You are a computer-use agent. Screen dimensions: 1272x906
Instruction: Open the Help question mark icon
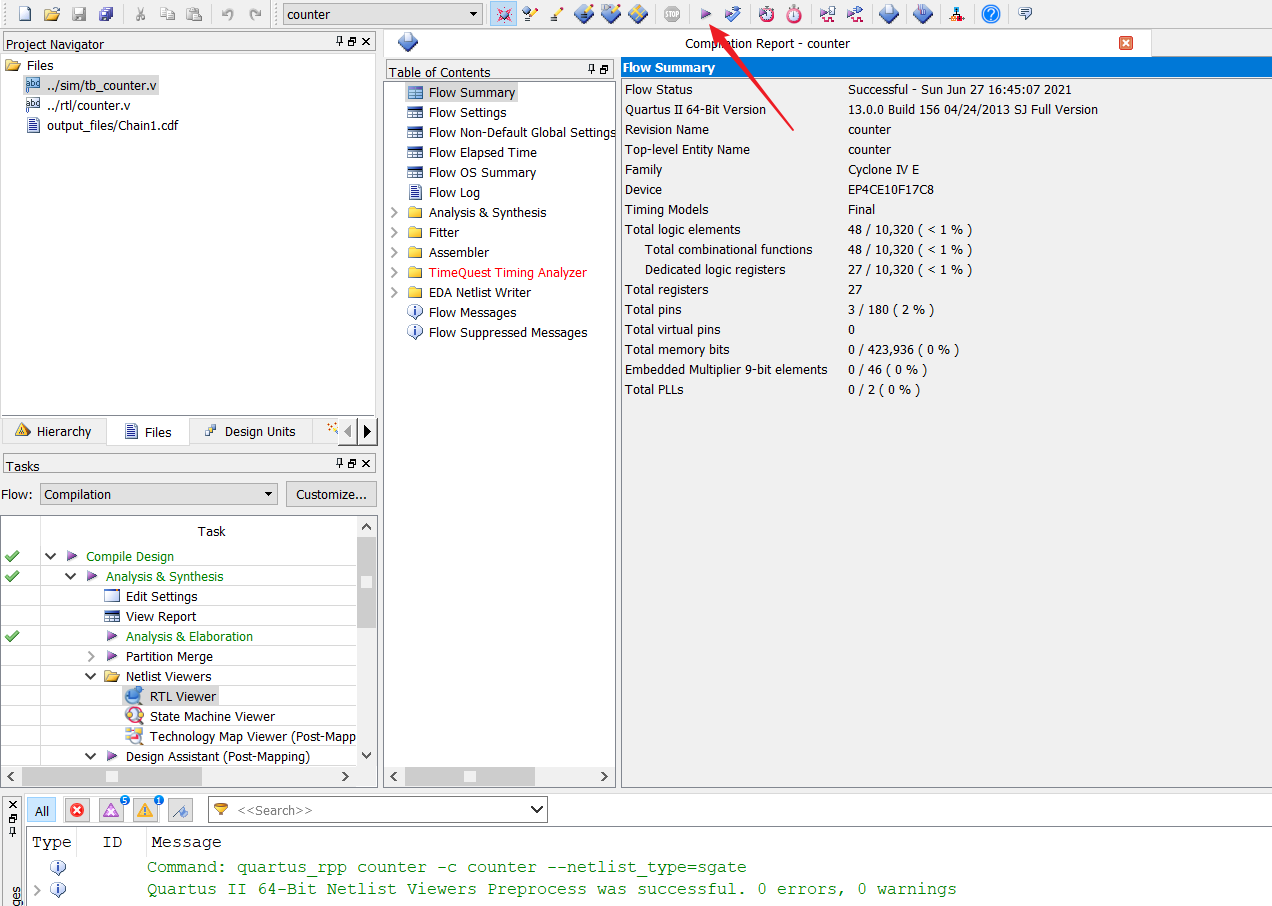991,14
